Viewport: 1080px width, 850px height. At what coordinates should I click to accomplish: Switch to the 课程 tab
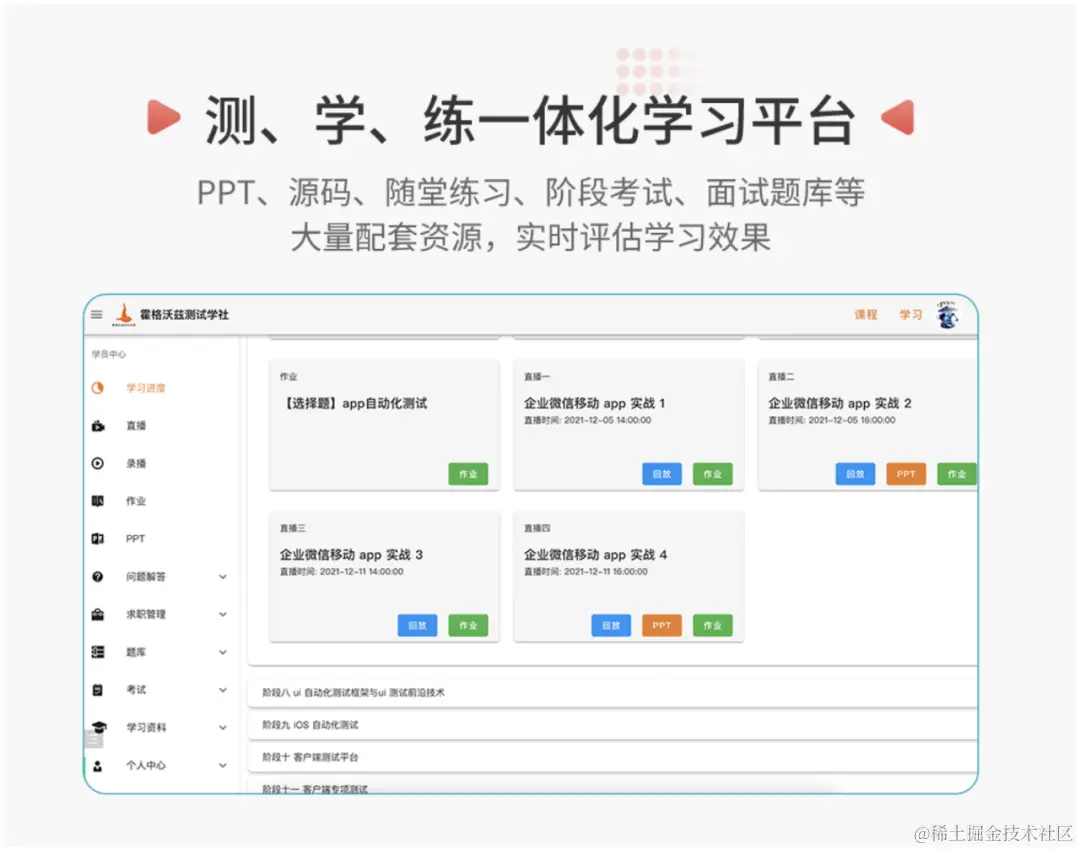click(864, 313)
